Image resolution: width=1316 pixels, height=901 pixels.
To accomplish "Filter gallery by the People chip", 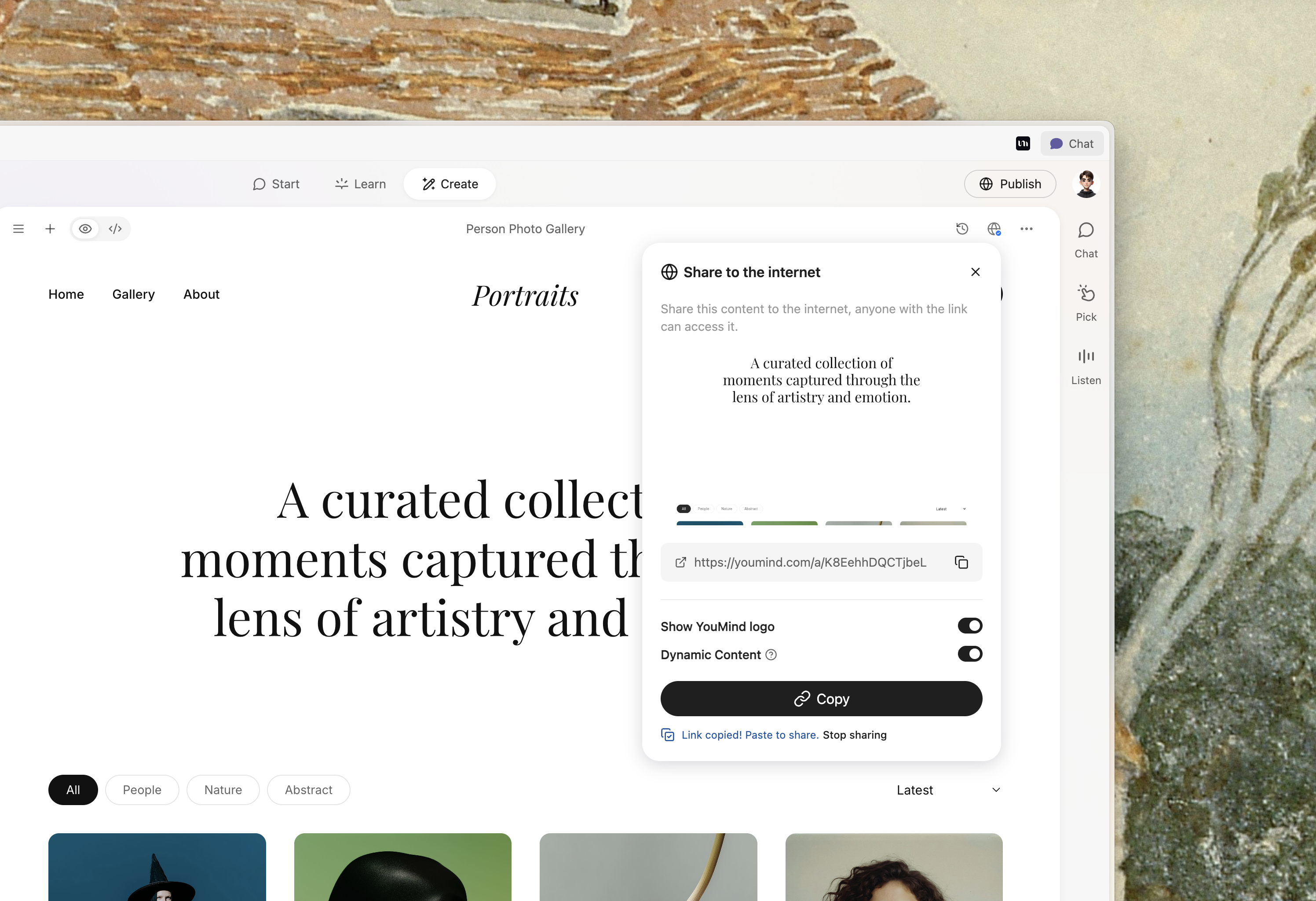I will point(142,790).
